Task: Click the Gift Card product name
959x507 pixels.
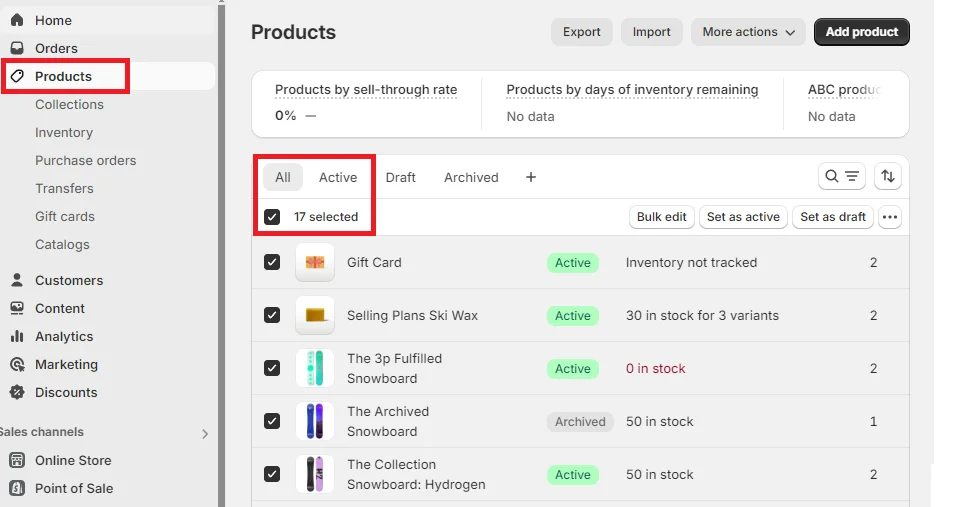Action: point(374,262)
